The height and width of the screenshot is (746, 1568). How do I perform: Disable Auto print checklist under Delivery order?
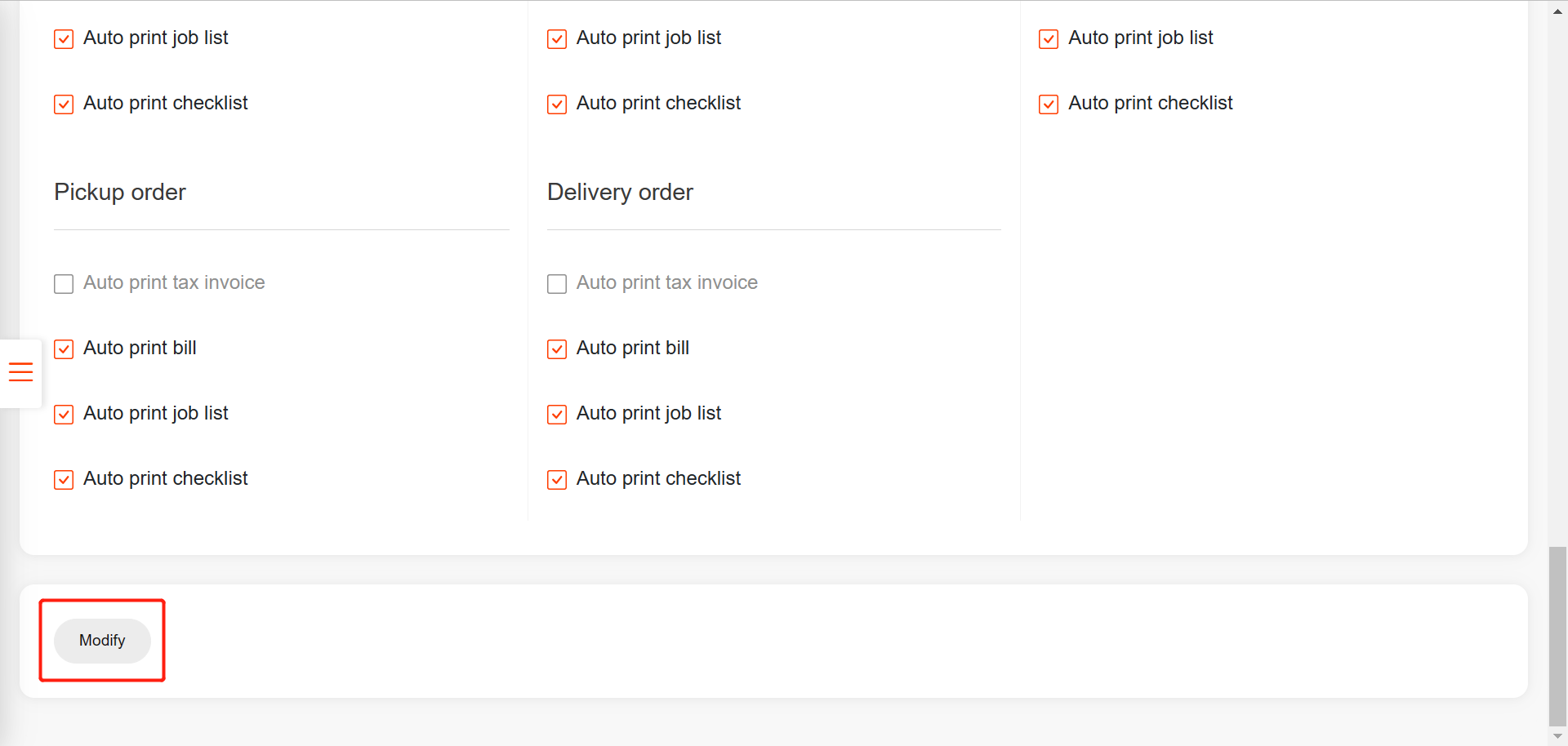tap(557, 479)
